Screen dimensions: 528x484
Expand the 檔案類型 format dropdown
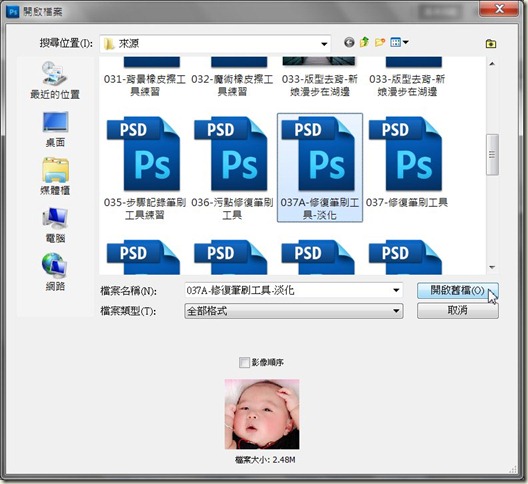tap(396, 311)
